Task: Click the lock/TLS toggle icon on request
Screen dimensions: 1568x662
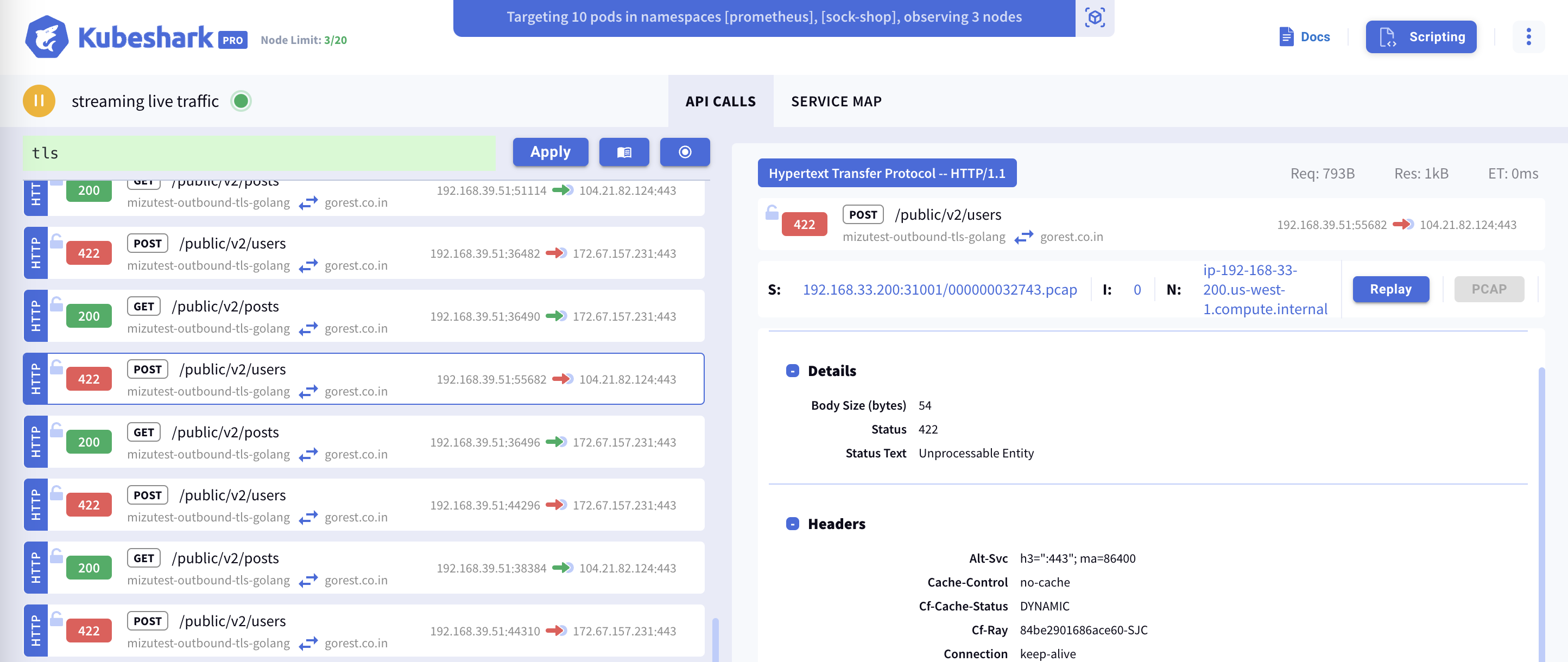Action: 772,213
